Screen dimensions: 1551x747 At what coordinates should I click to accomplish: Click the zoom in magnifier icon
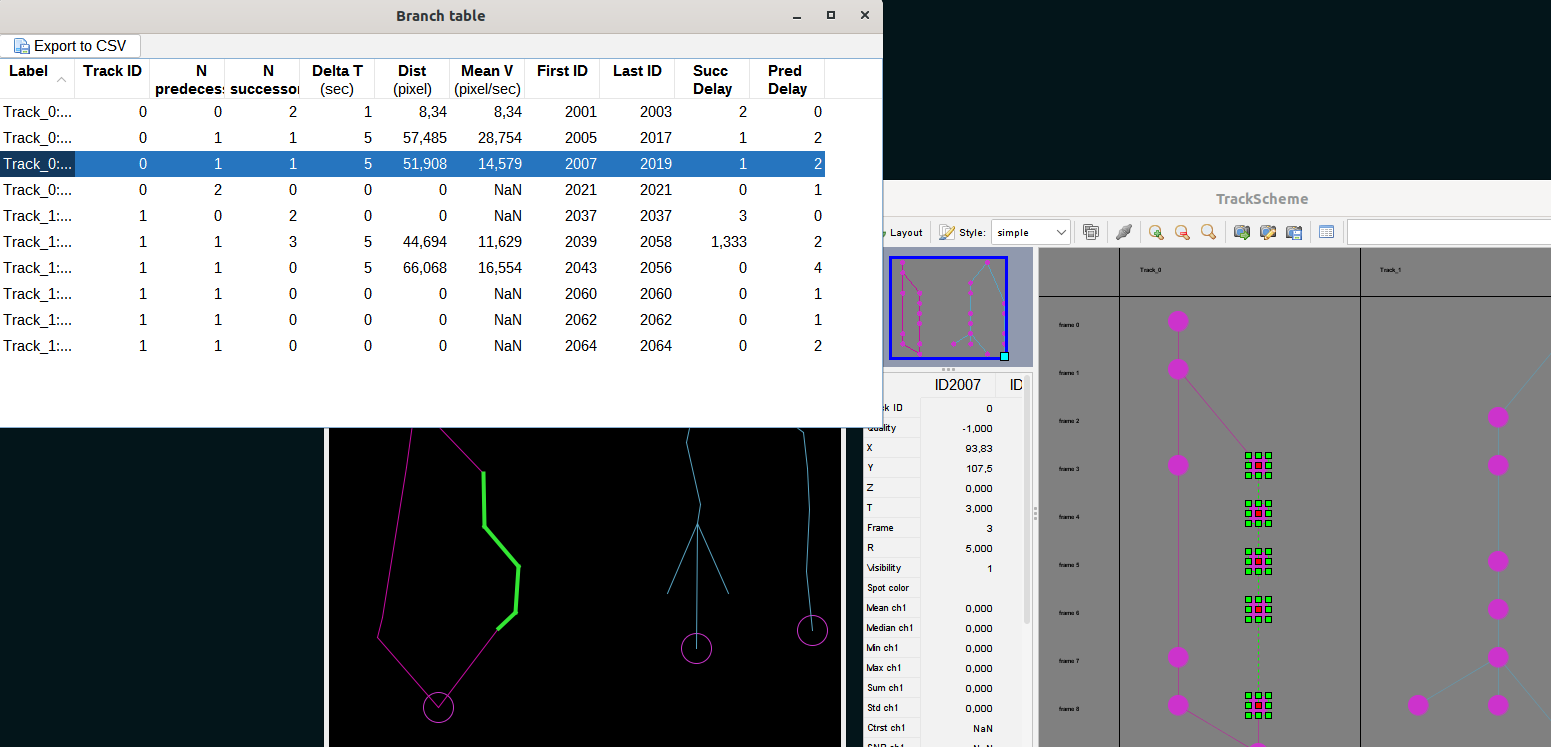1156,232
